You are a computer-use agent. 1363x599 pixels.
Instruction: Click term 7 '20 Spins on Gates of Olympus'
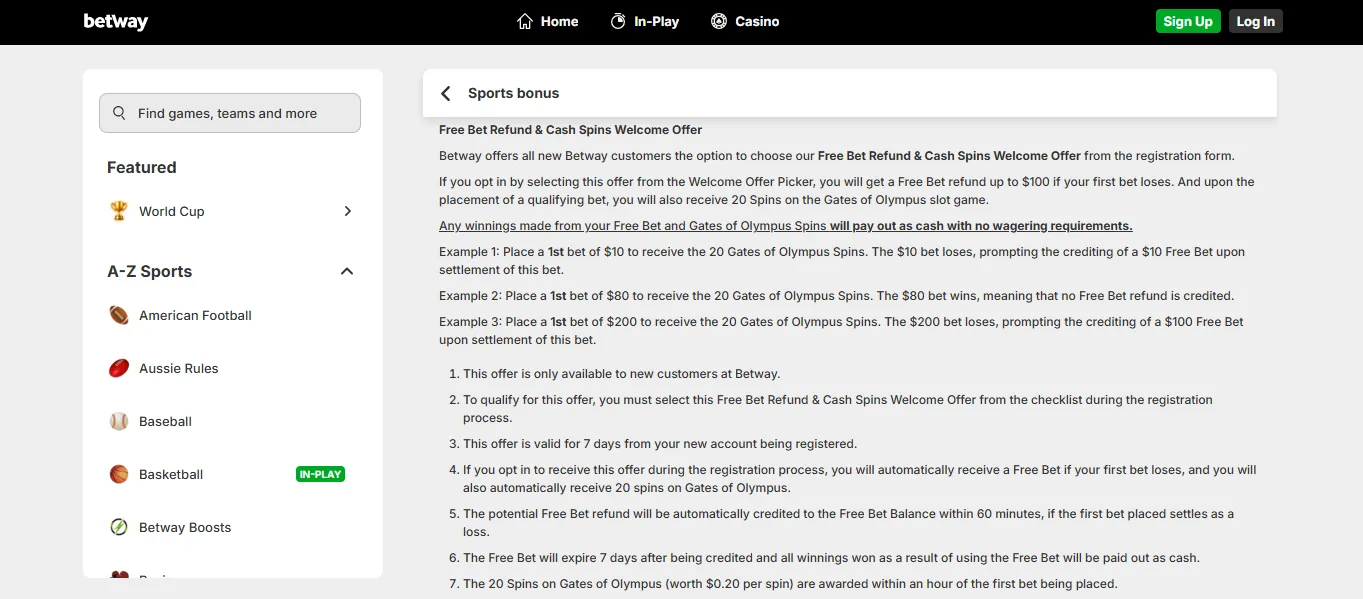tap(790, 584)
